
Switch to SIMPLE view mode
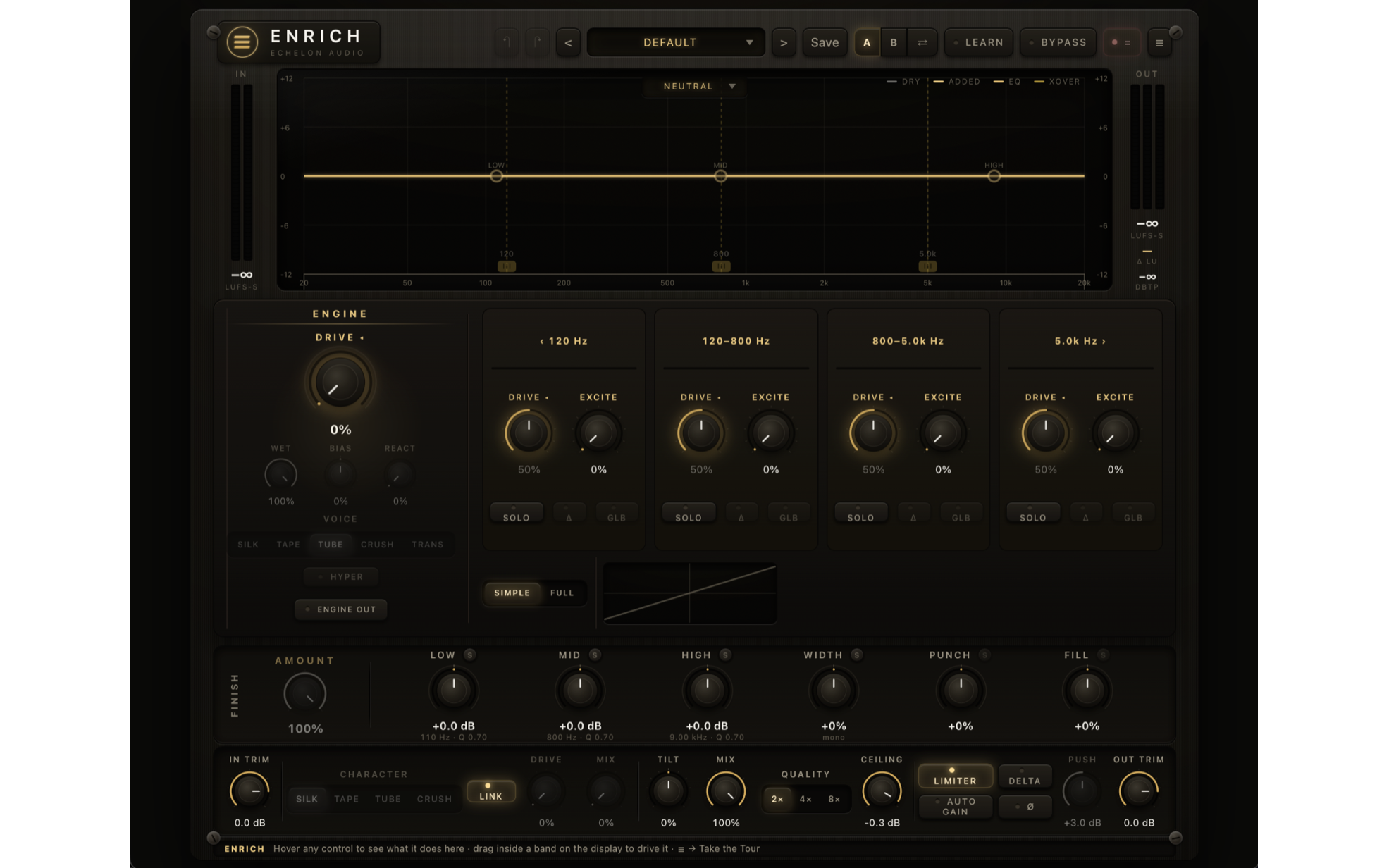pos(512,593)
